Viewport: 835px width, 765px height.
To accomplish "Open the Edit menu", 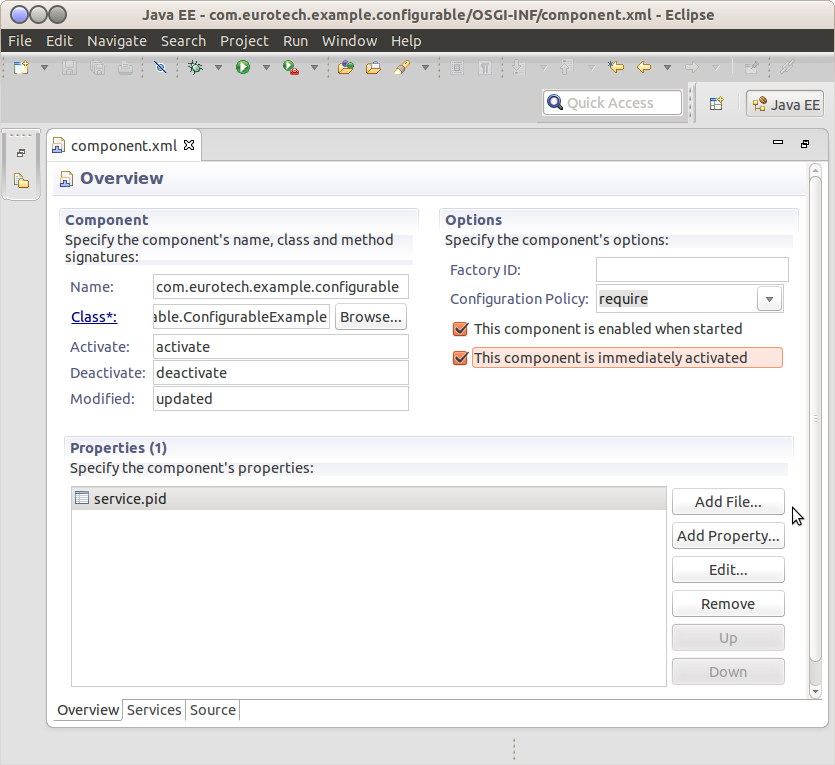I will [59, 41].
